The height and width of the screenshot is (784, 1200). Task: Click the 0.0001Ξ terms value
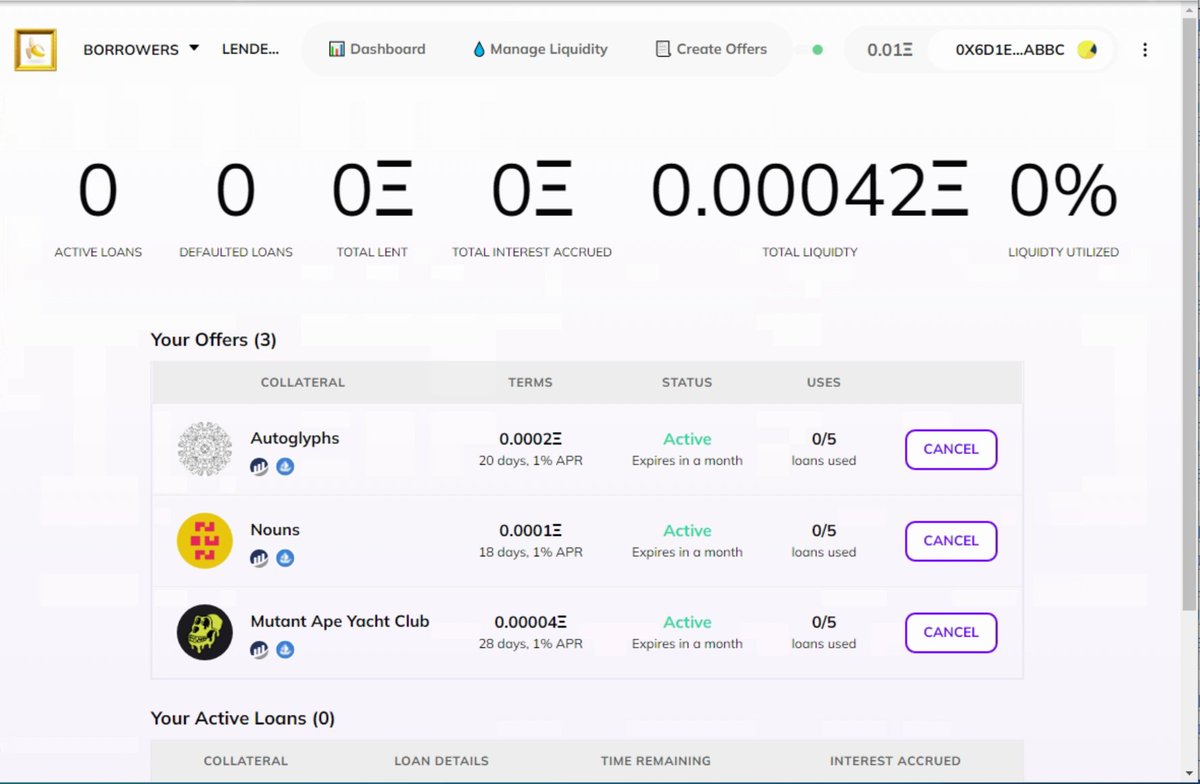coord(530,531)
